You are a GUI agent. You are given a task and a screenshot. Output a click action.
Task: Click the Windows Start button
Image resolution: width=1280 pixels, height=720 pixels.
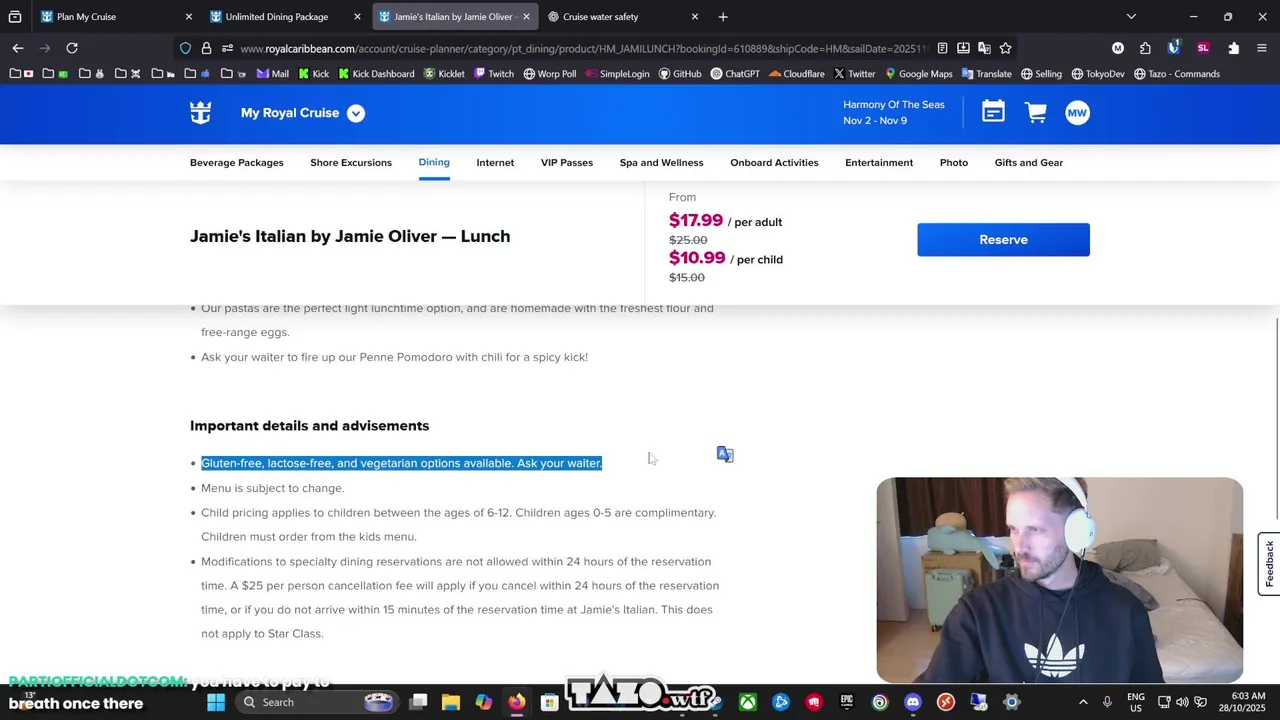click(216, 702)
